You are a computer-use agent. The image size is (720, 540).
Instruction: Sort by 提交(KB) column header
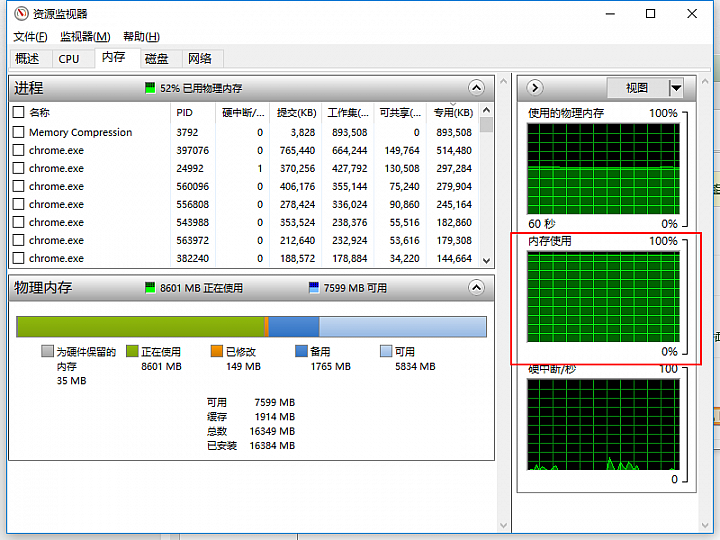pyautogui.click(x=297, y=112)
